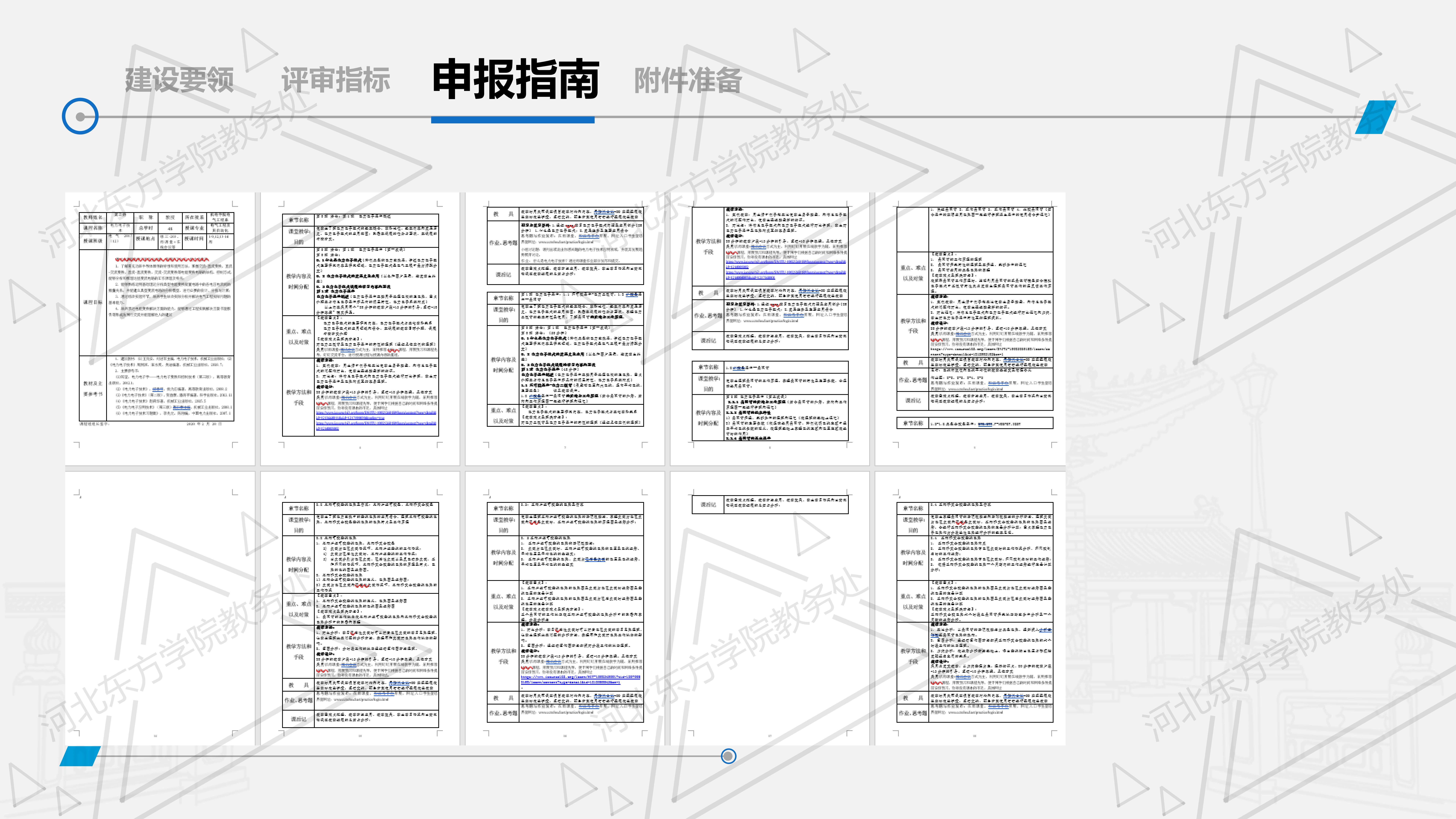This screenshot has height=819, width=1456.
Task: Open the 评审指标 heading tab
Action: 336,80
